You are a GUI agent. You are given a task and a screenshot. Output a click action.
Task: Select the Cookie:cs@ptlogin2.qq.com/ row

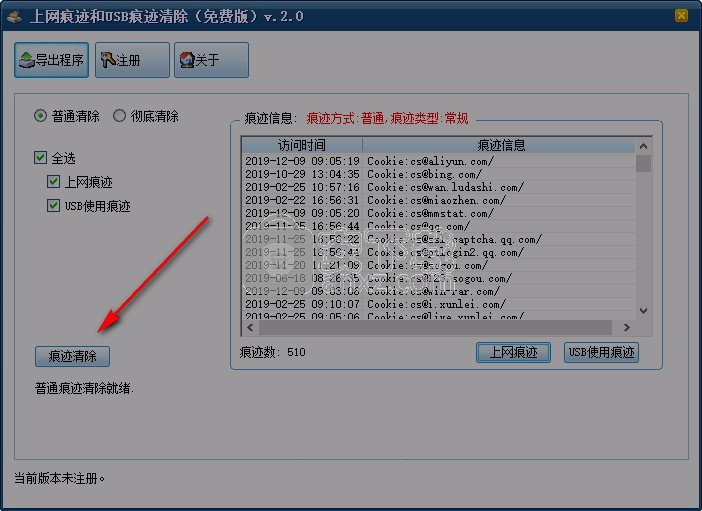click(x=438, y=252)
